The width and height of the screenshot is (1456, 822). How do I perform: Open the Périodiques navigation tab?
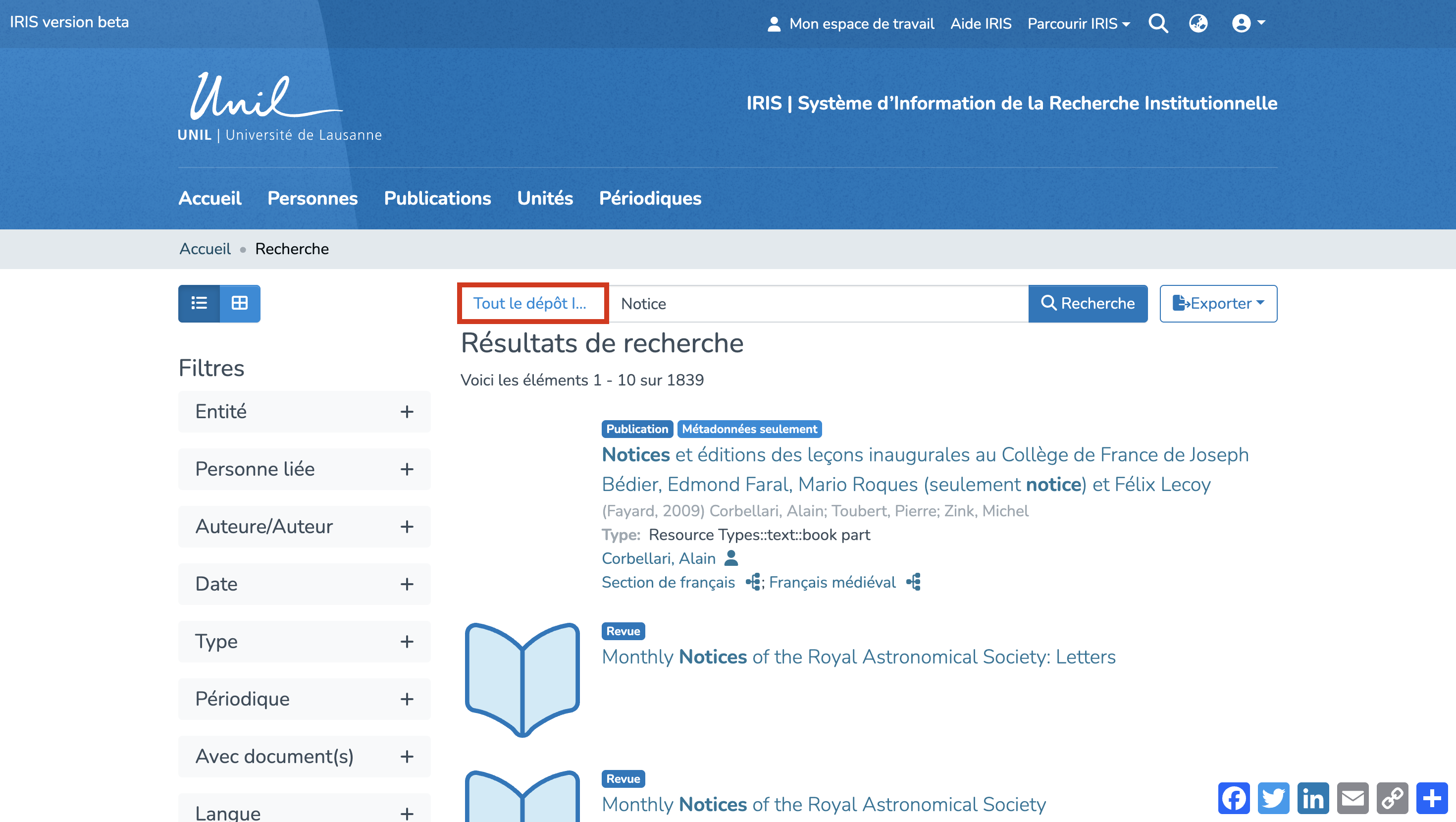click(x=649, y=198)
